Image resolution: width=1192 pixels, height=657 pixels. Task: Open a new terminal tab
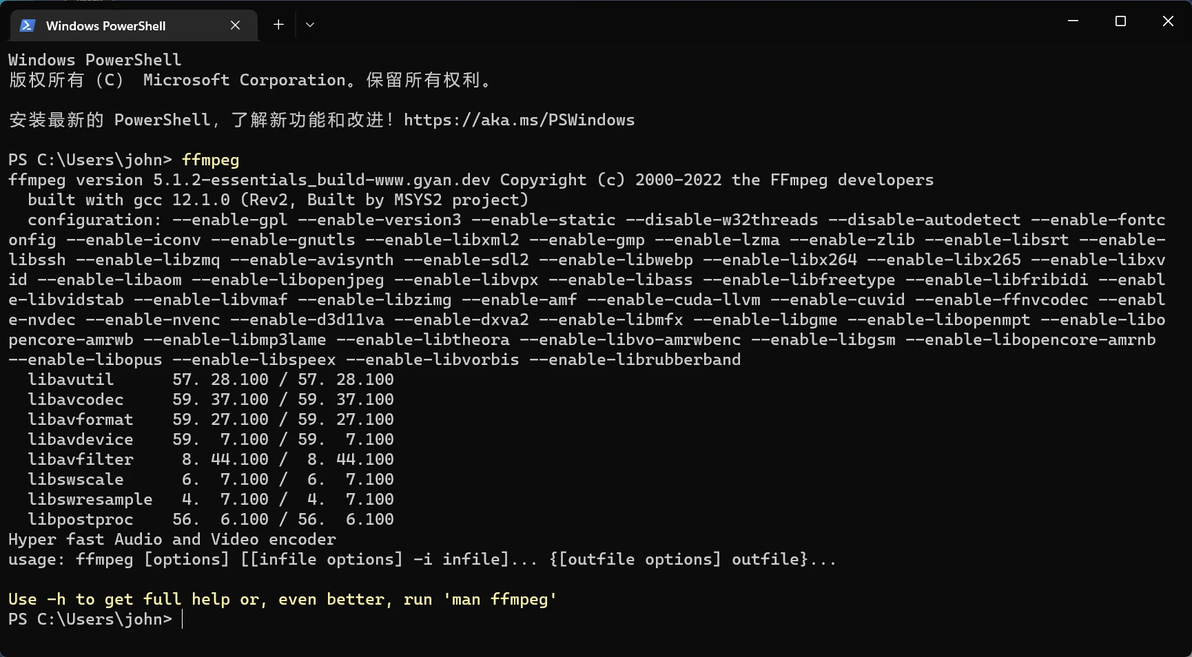point(278,24)
